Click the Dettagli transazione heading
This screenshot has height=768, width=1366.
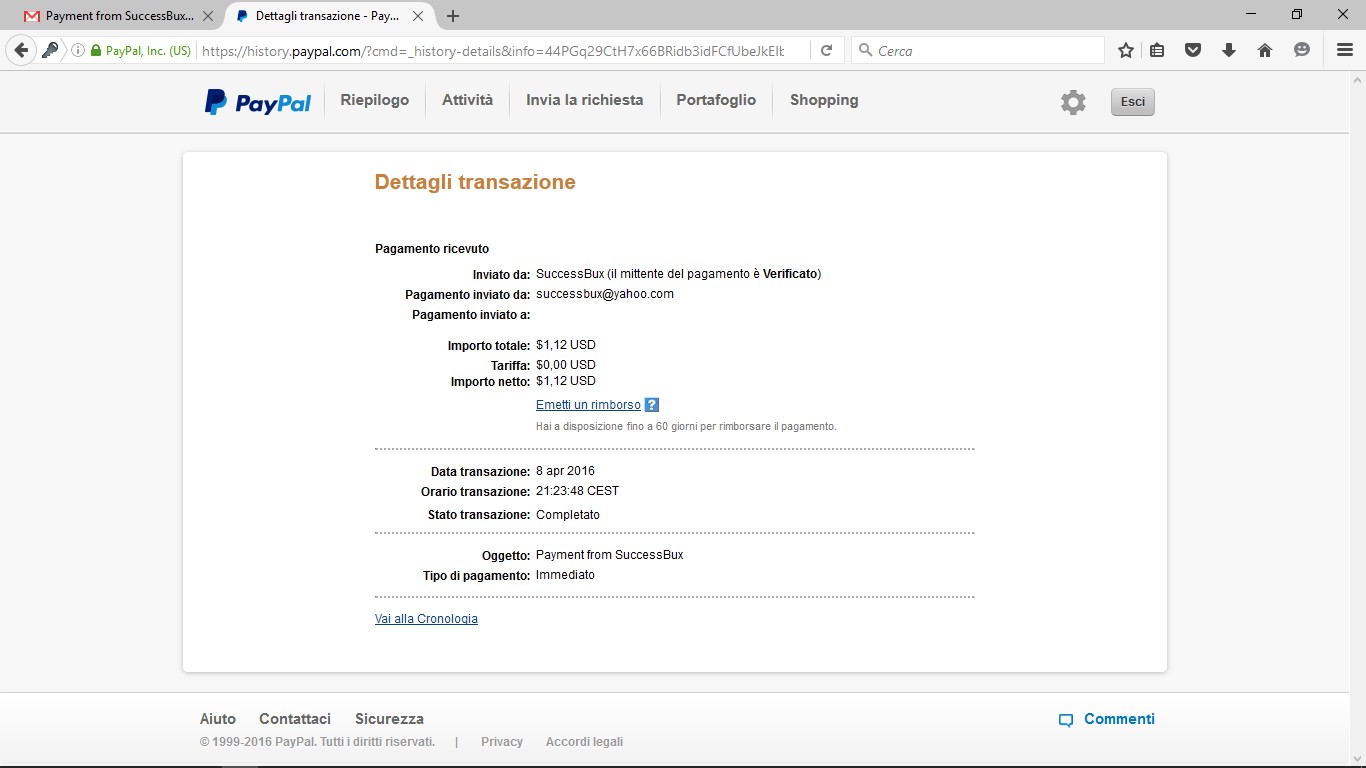(x=475, y=182)
